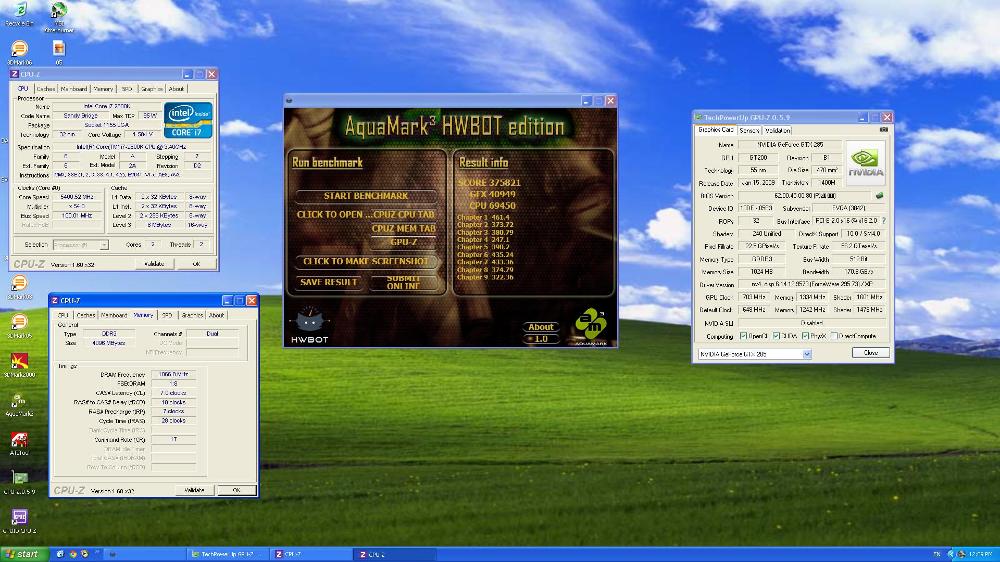Click the CPUZ MEM TAB button in AquaMark
Image resolution: width=1000 pixels, height=562 pixels.
404,228
